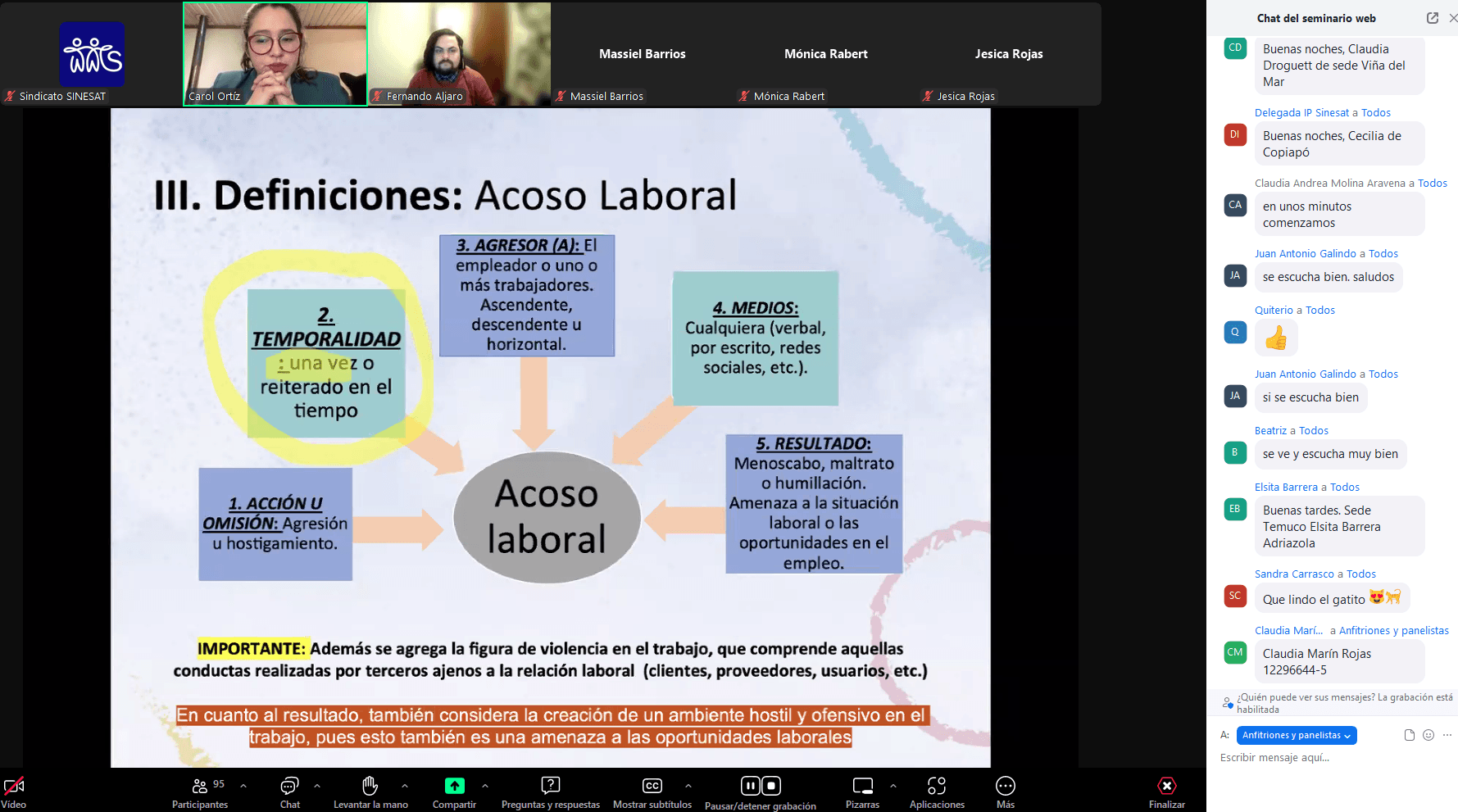Viewport: 1458px width, 812px height.
Task: Toggle the Chat panel from the toolbar
Action: tap(289, 787)
